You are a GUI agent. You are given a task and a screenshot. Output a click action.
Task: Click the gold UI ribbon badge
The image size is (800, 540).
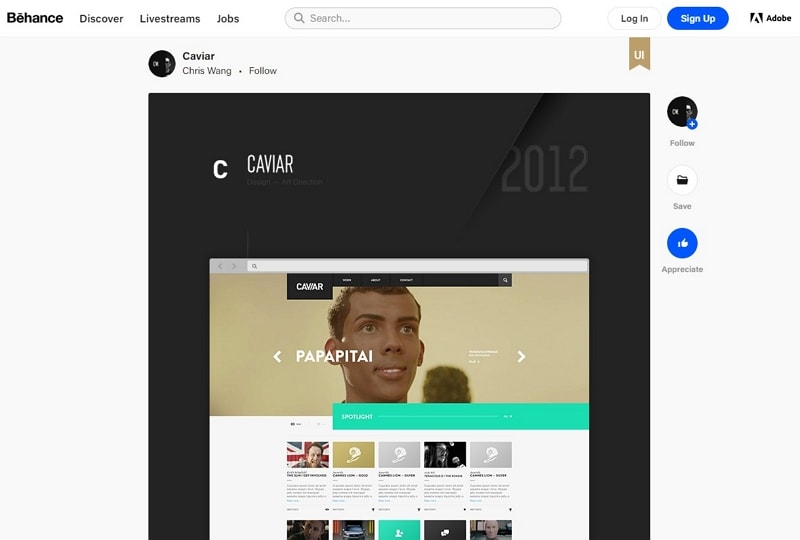point(639,54)
